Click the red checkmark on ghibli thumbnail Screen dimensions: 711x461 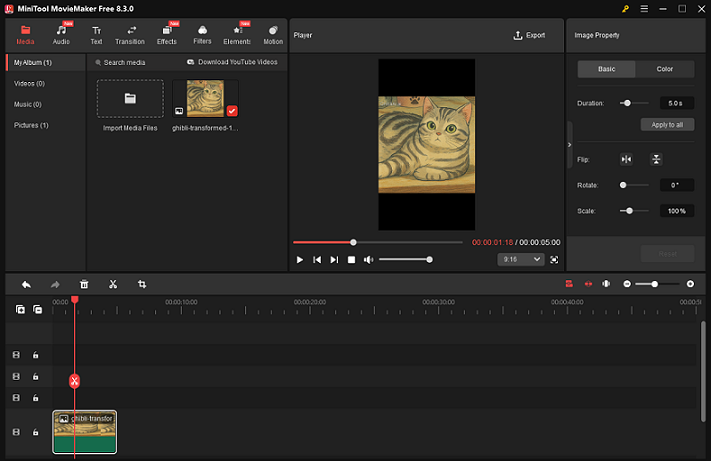pos(232,111)
